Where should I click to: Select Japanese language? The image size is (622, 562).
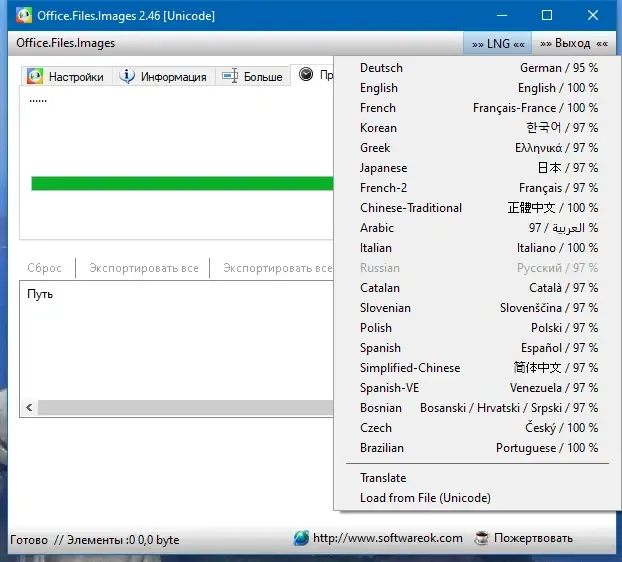click(x=478, y=168)
